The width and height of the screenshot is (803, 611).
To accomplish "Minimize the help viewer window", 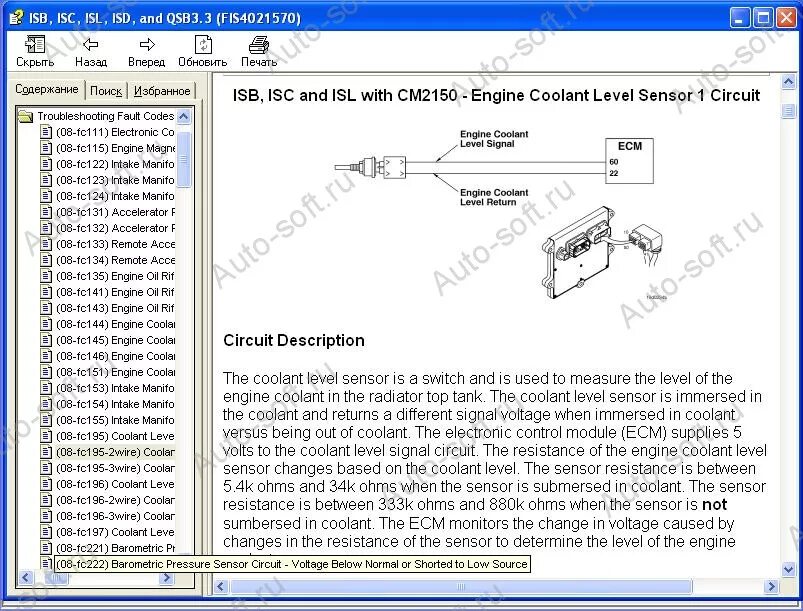I will (739, 18).
